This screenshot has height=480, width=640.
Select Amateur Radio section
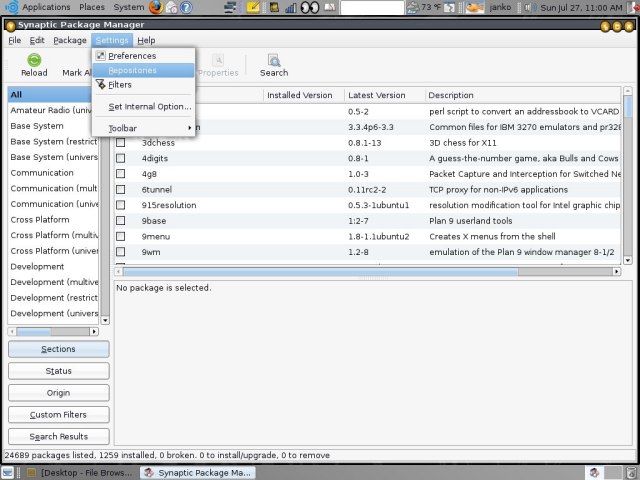pos(53,110)
